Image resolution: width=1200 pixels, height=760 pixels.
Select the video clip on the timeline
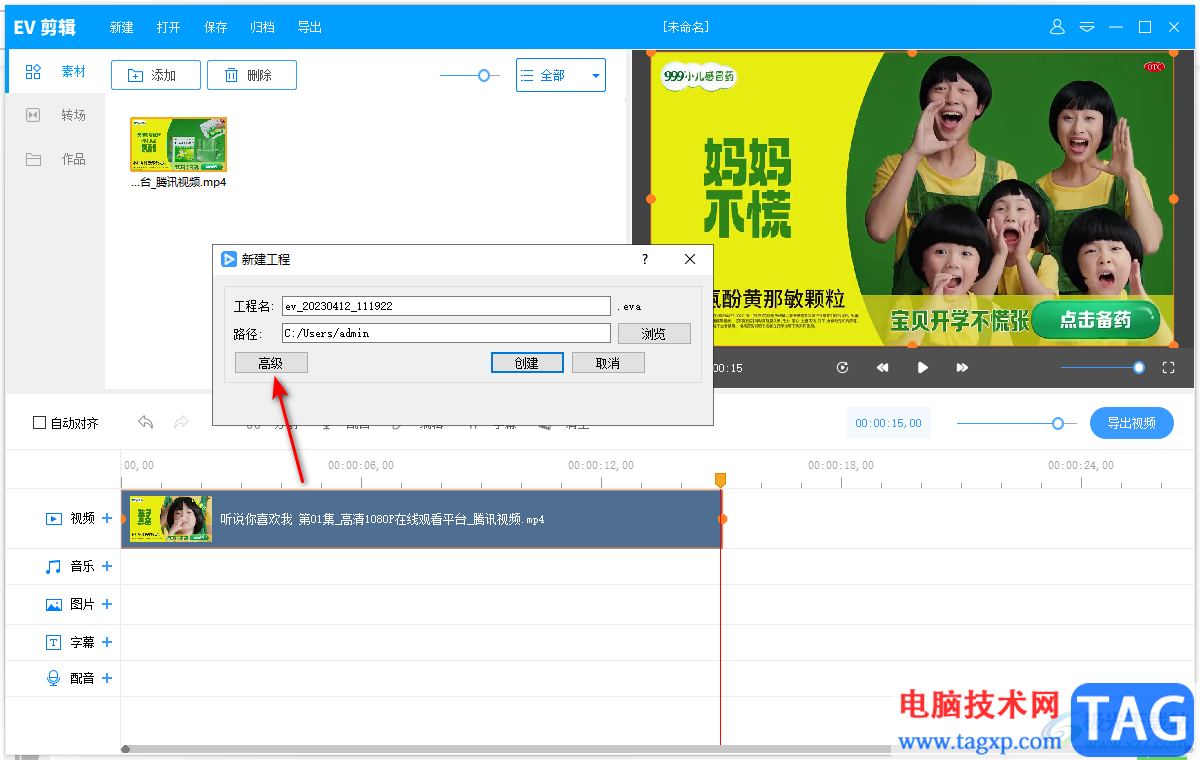421,519
